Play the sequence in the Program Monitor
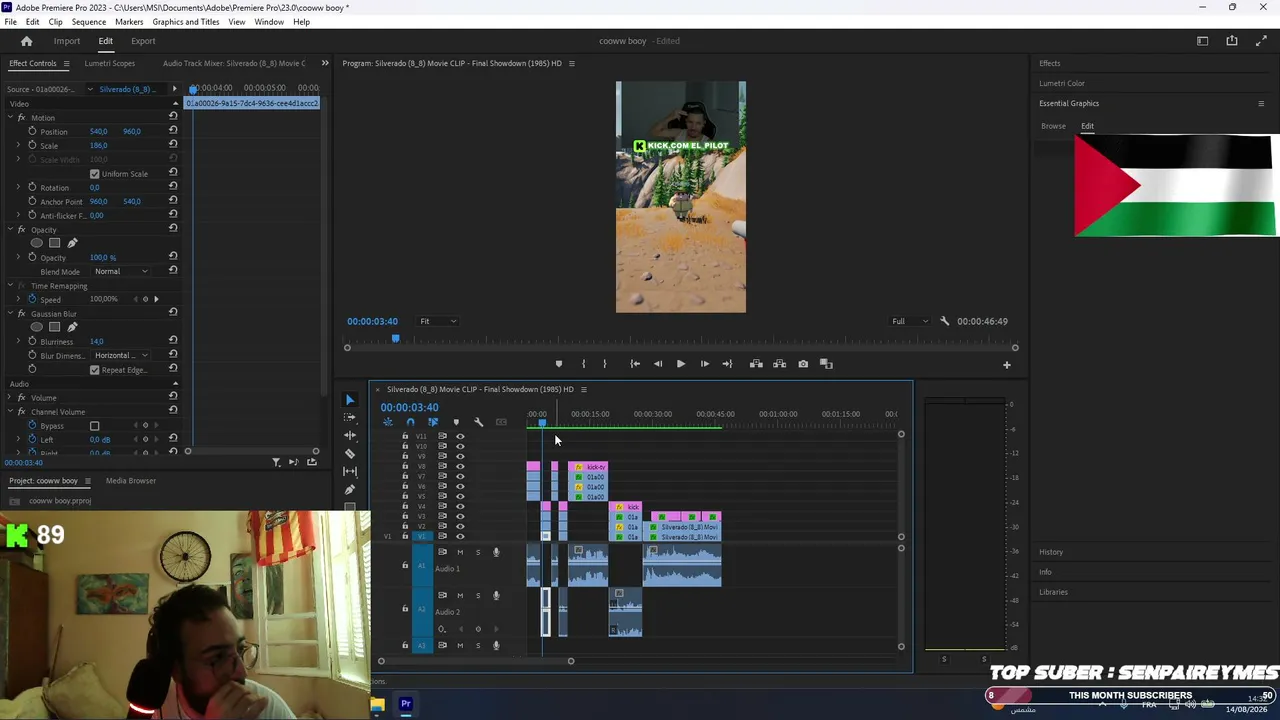Image resolution: width=1280 pixels, height=720 pixels. coord(681,364)
